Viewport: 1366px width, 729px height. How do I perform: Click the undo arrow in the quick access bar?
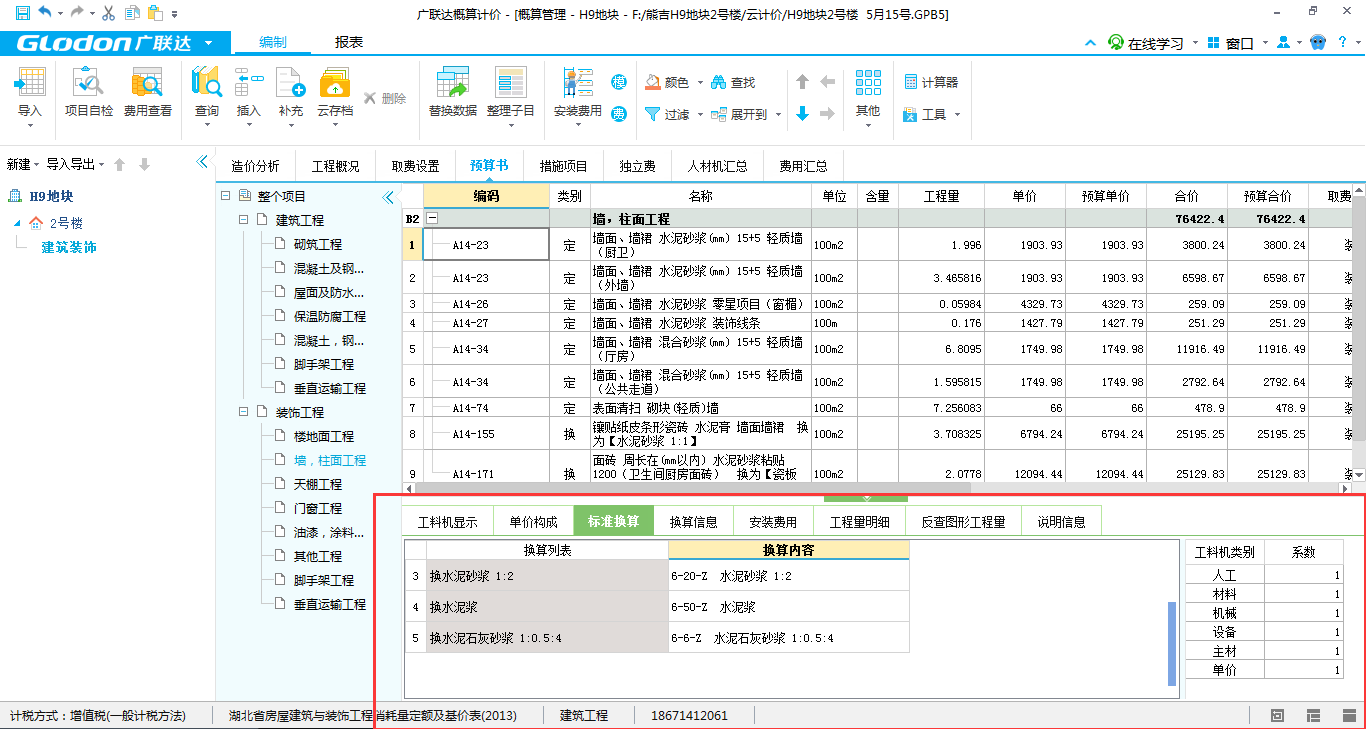44,14
